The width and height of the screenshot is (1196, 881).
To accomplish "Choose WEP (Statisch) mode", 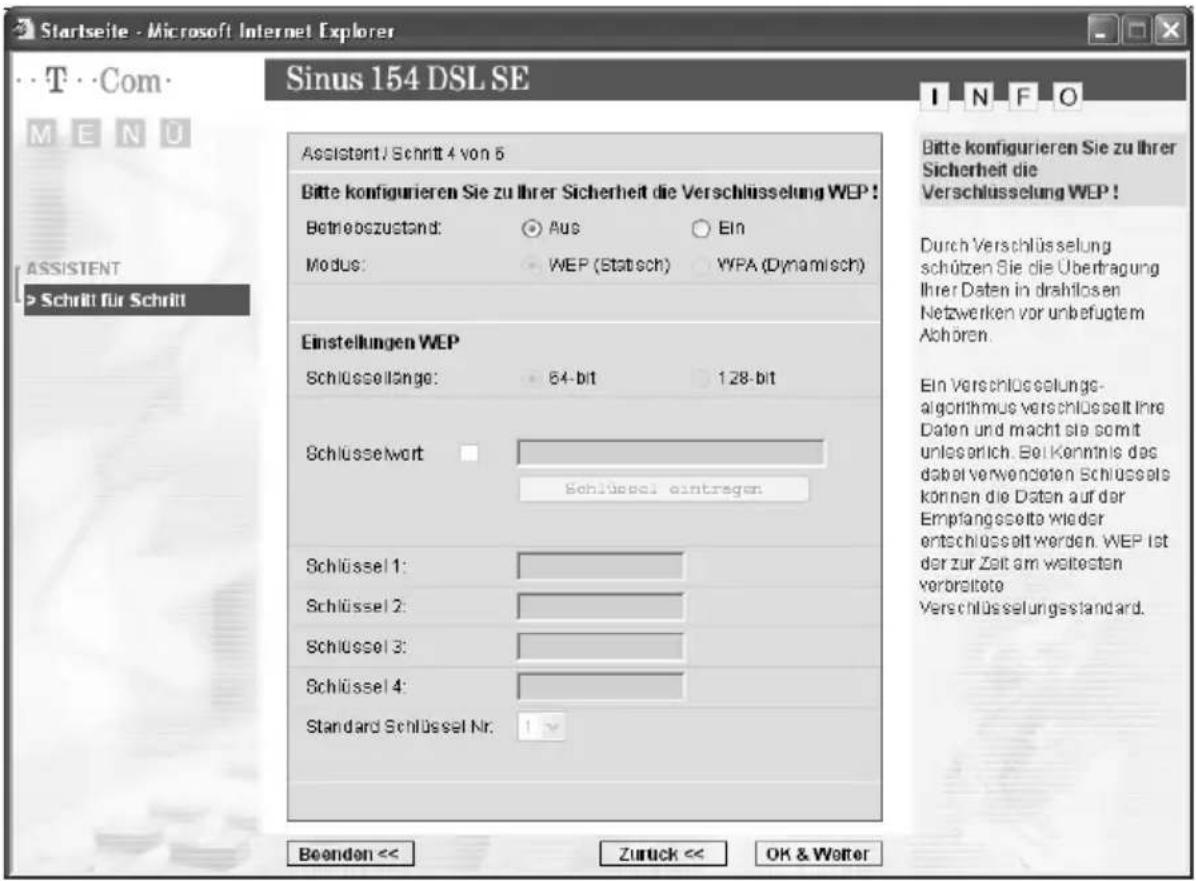I will [x=531, y=265].
